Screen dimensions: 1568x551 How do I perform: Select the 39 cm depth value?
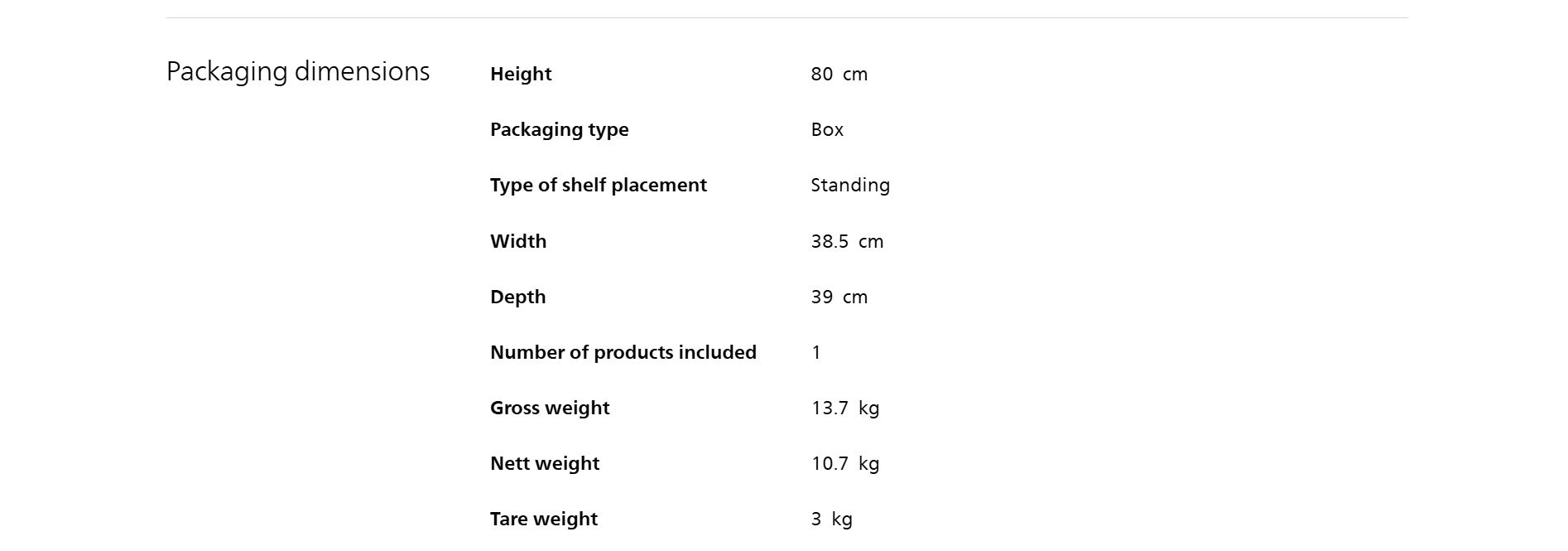click(x=839, y=297)
